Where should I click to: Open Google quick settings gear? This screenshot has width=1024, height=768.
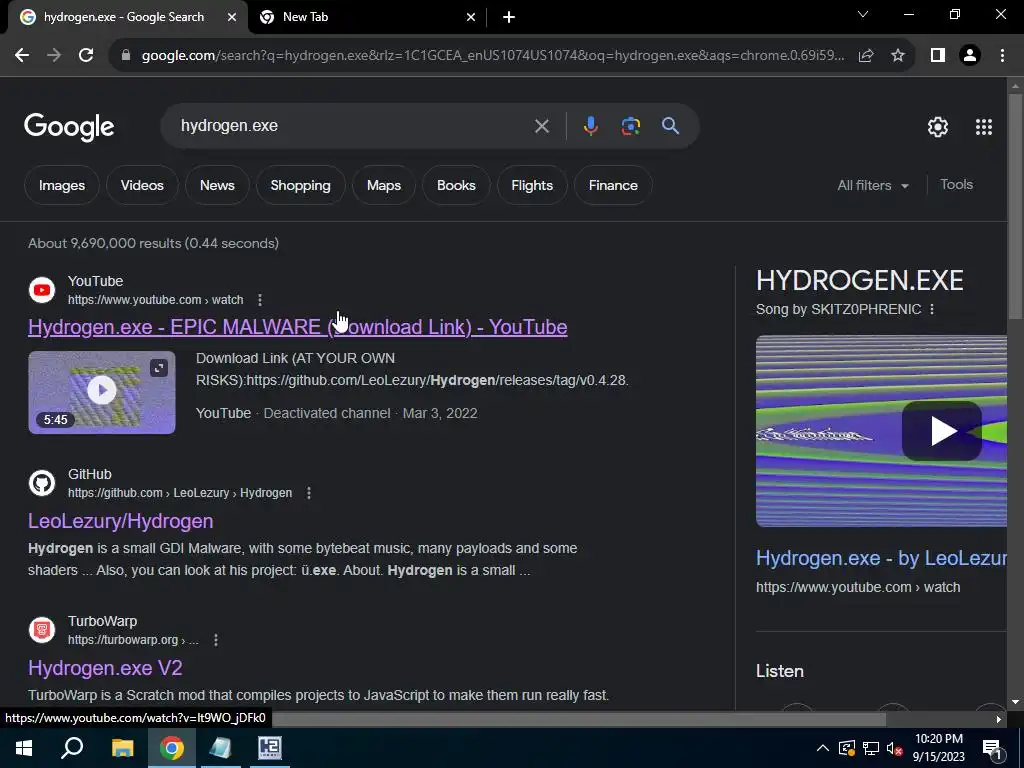pos(938,127)
